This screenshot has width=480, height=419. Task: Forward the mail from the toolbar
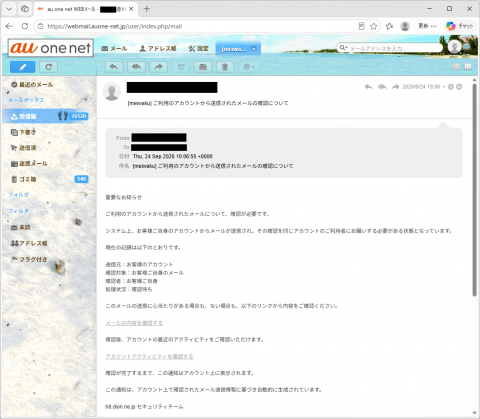(159, 67)
